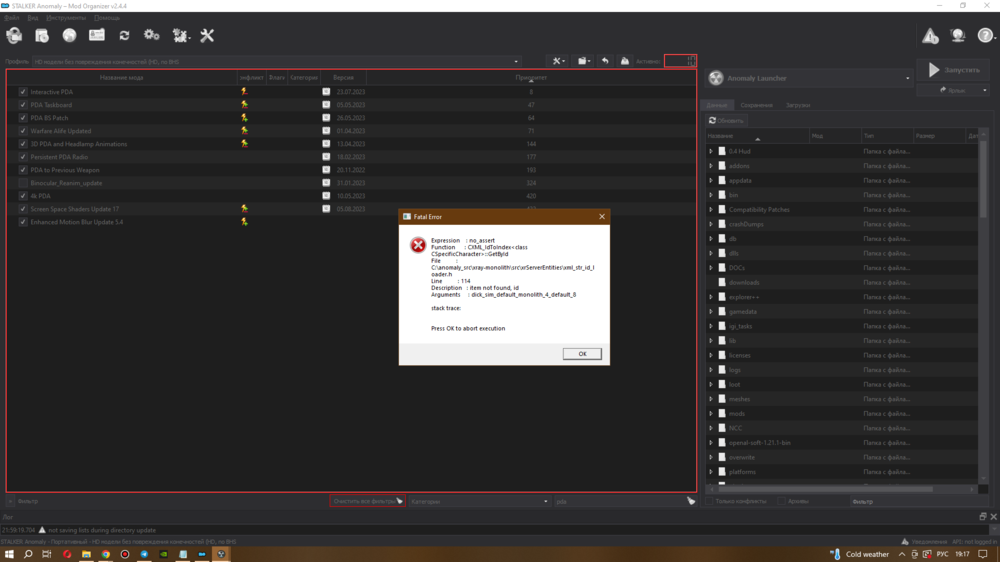The height and width of the screenshot is (562, 1000).
Task: Click version note icon for PDA Taskboard
Action: 326,105
